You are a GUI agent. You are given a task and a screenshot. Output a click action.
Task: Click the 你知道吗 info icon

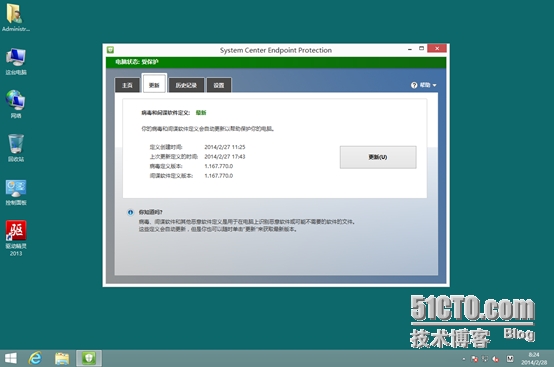[x=130, y=212]
